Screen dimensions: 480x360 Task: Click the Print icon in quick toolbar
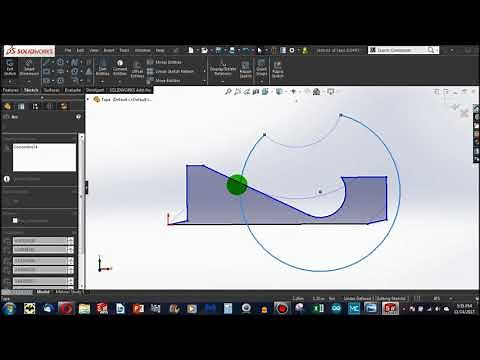coord(232,50)
